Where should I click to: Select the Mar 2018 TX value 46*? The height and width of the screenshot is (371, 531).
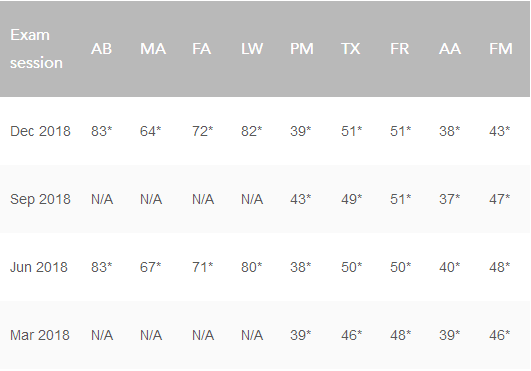(x=351, y=335)
